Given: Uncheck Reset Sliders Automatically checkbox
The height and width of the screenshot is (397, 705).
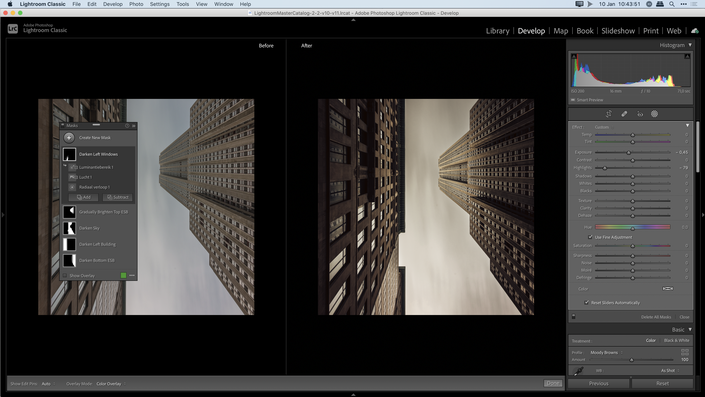Looking at the screenshot, I should 586,303.
